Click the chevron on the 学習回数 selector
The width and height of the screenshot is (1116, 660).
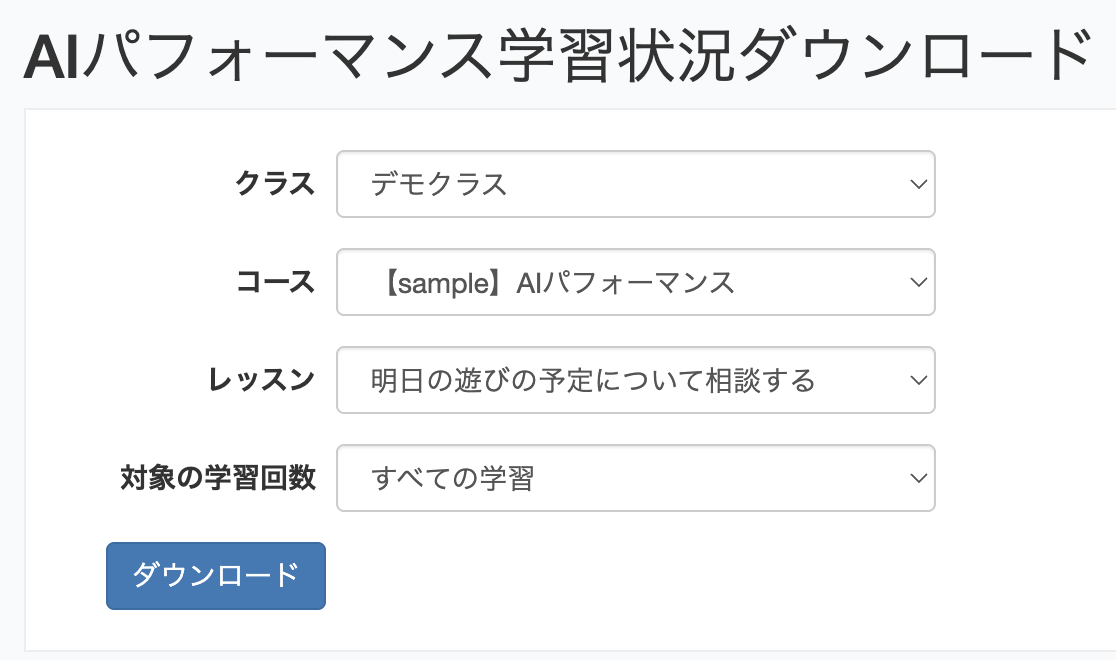click(916, 478)
